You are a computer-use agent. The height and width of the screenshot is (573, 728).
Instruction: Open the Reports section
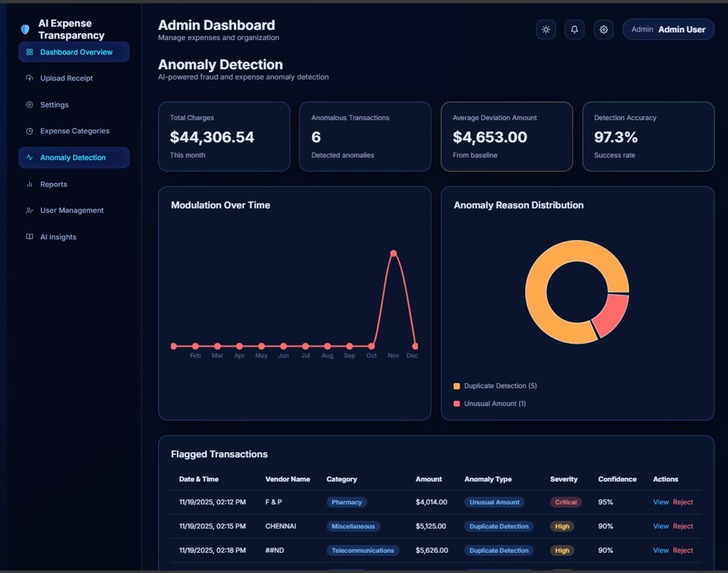[x=74, y=184]
